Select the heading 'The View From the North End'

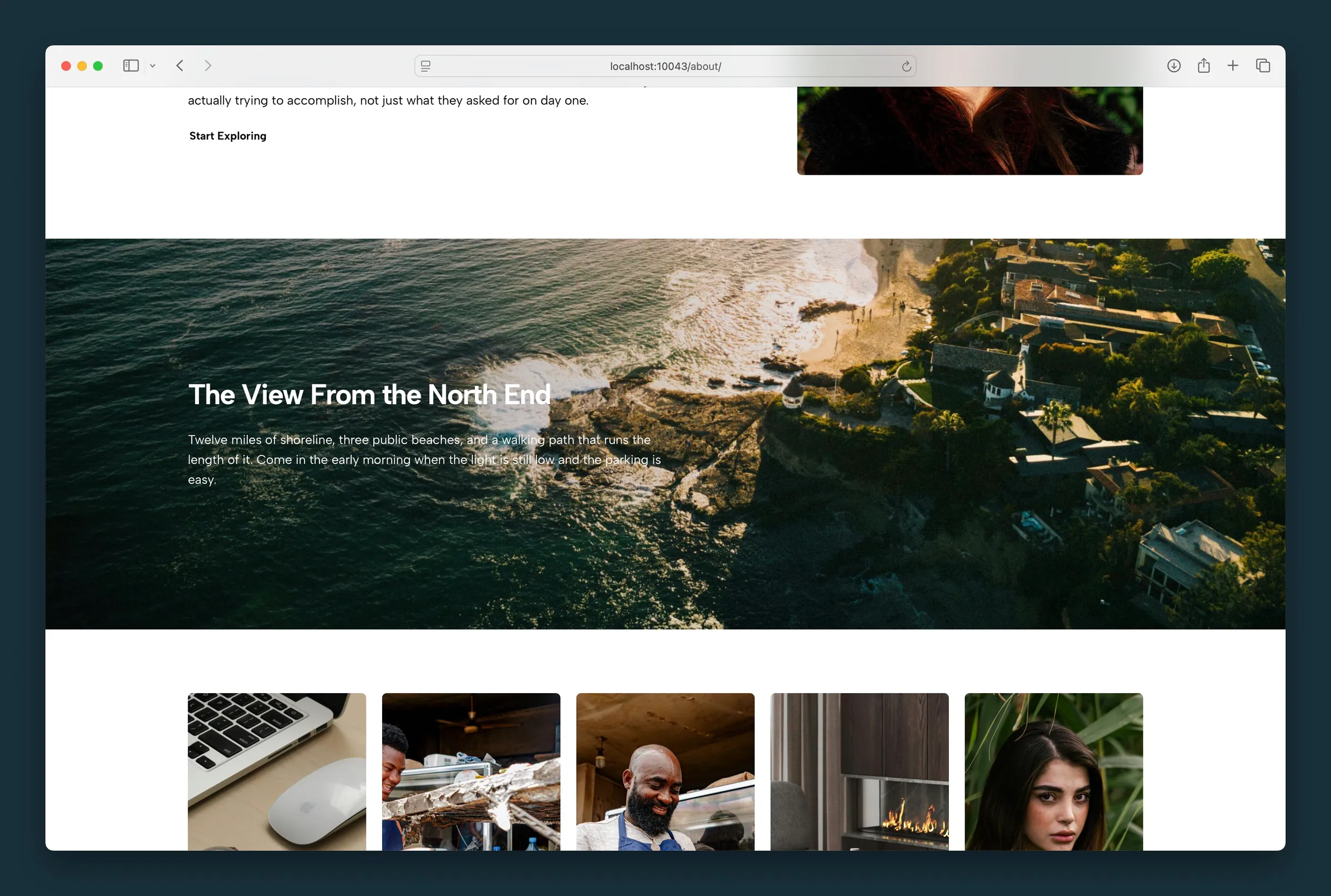point(370,395)
